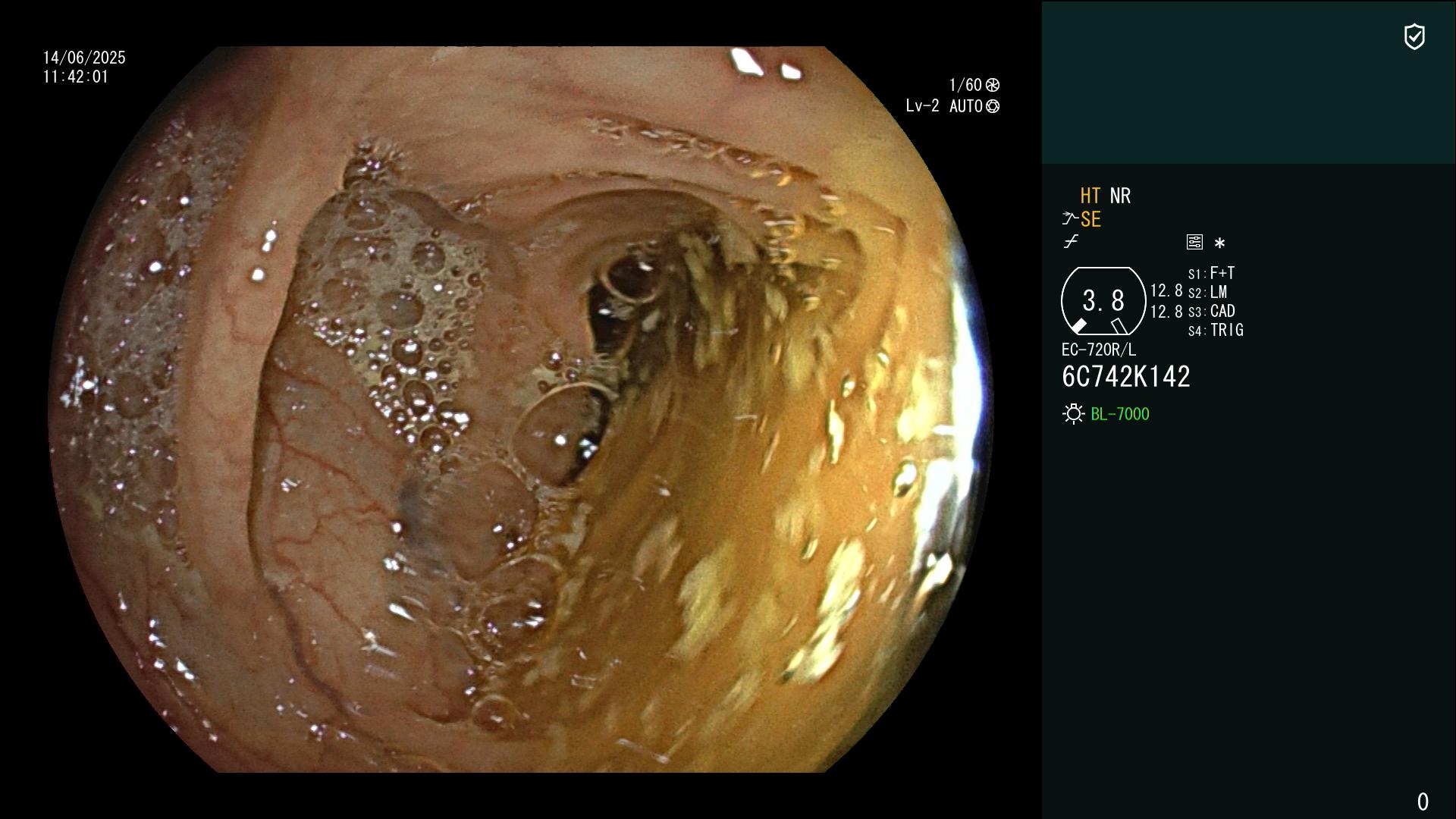Click the light source lamp icon

pyautogui.click(x=1073, y=413)
